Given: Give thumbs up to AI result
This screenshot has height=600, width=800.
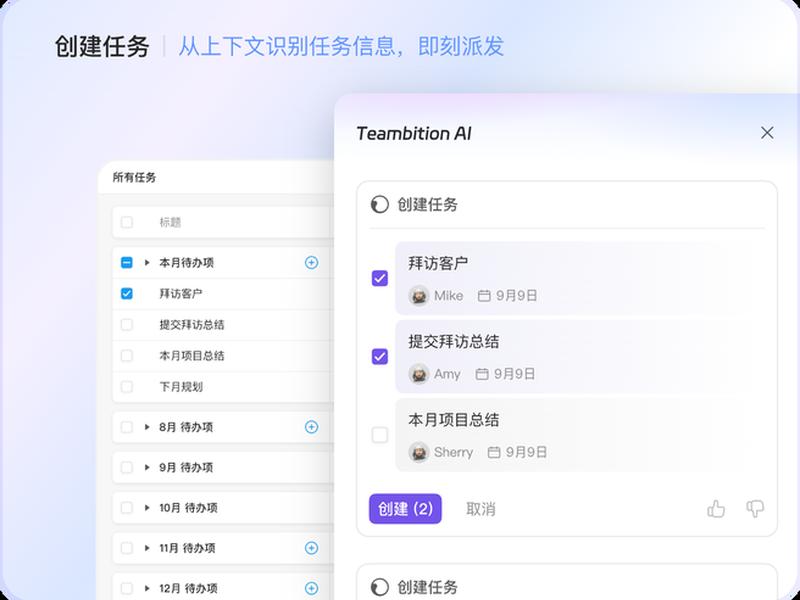Looking at the screenshot, I should pos(716,509).
